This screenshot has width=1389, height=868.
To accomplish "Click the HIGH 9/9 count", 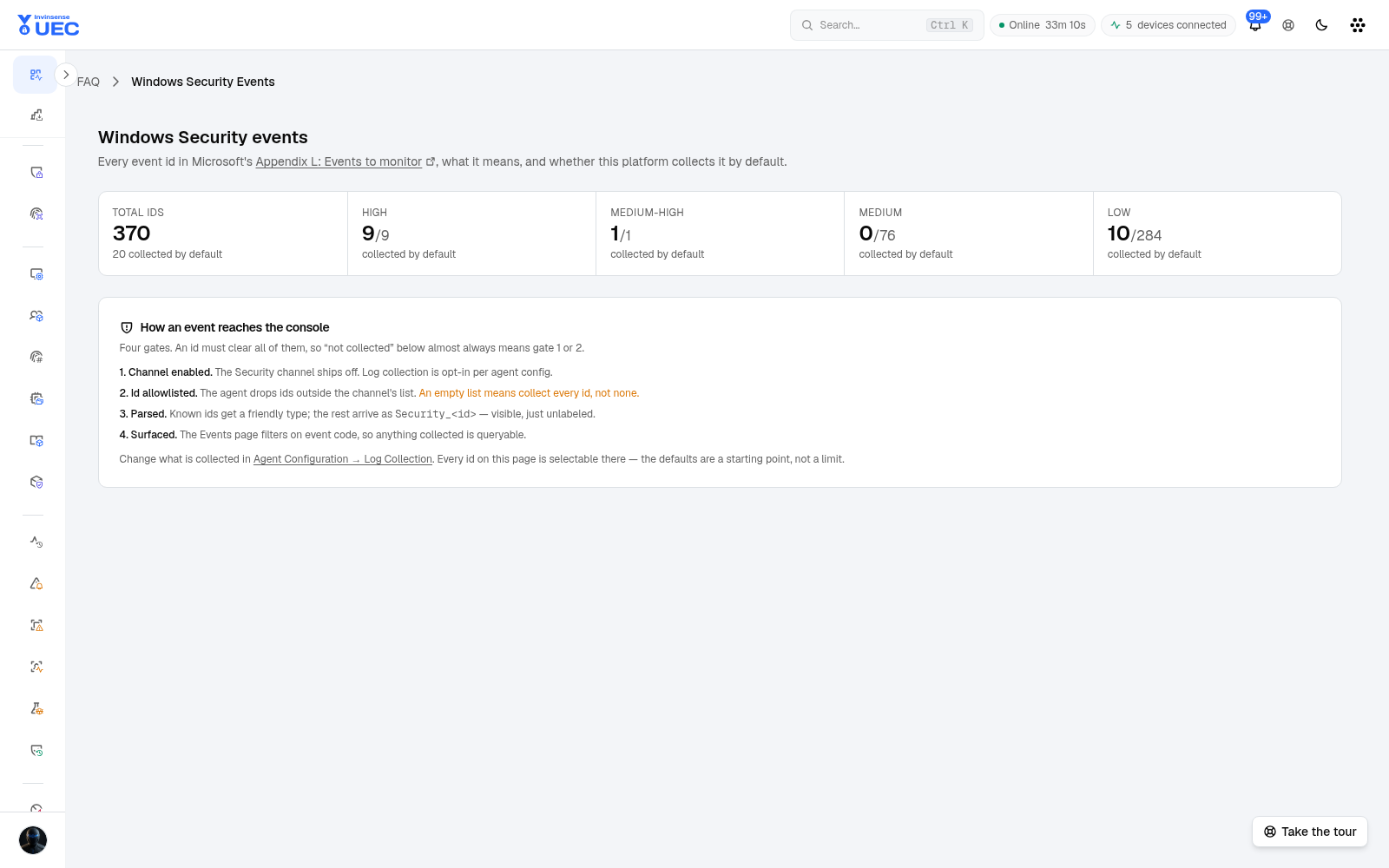I will [x=376, y=233].
